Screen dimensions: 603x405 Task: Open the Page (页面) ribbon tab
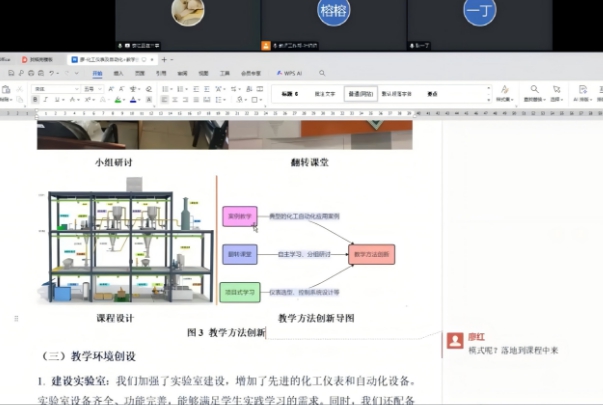[140, 73]
